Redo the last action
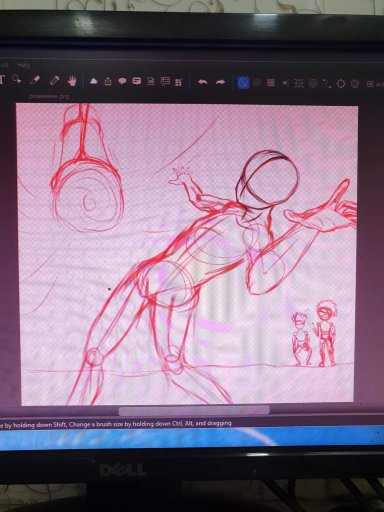 (220, 82)
